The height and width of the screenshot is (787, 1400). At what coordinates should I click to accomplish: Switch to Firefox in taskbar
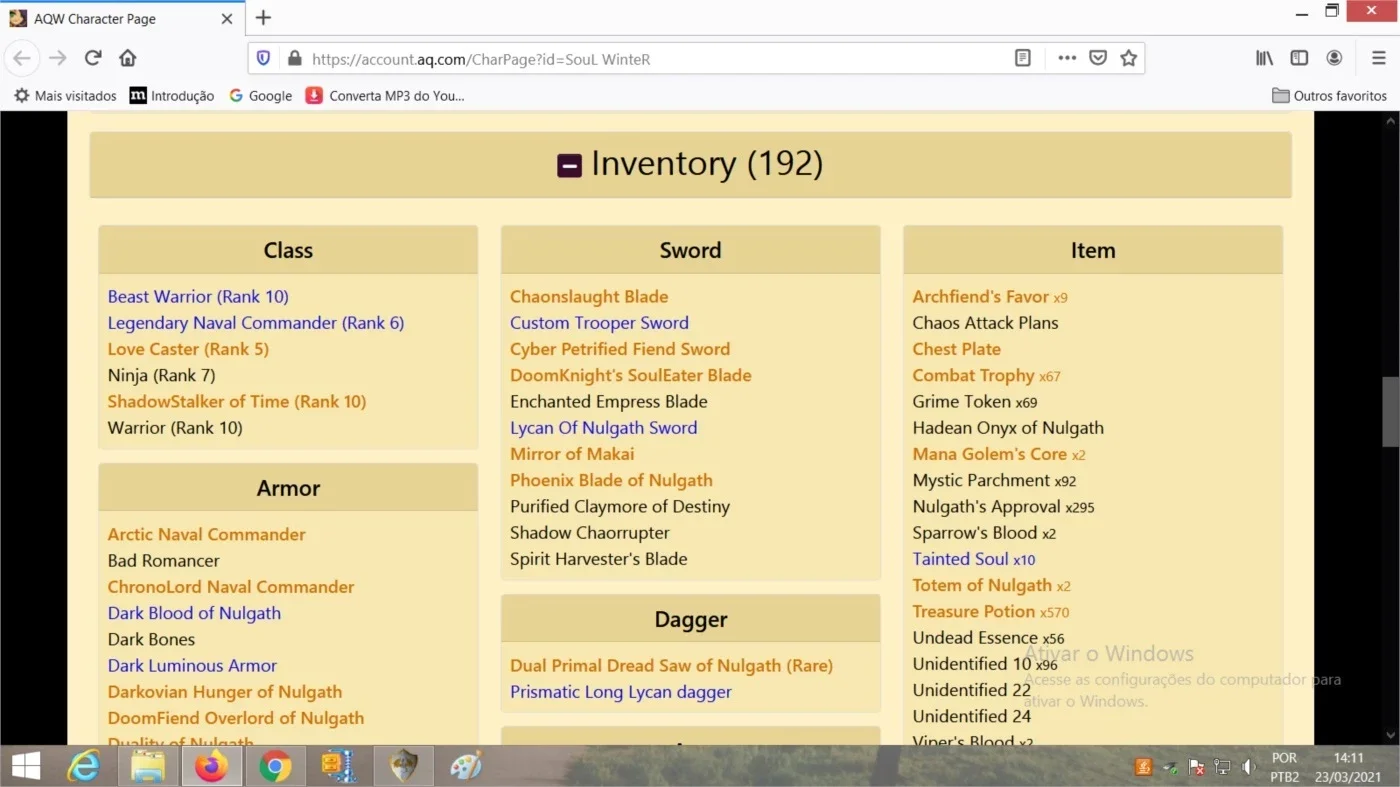[211, 767]
